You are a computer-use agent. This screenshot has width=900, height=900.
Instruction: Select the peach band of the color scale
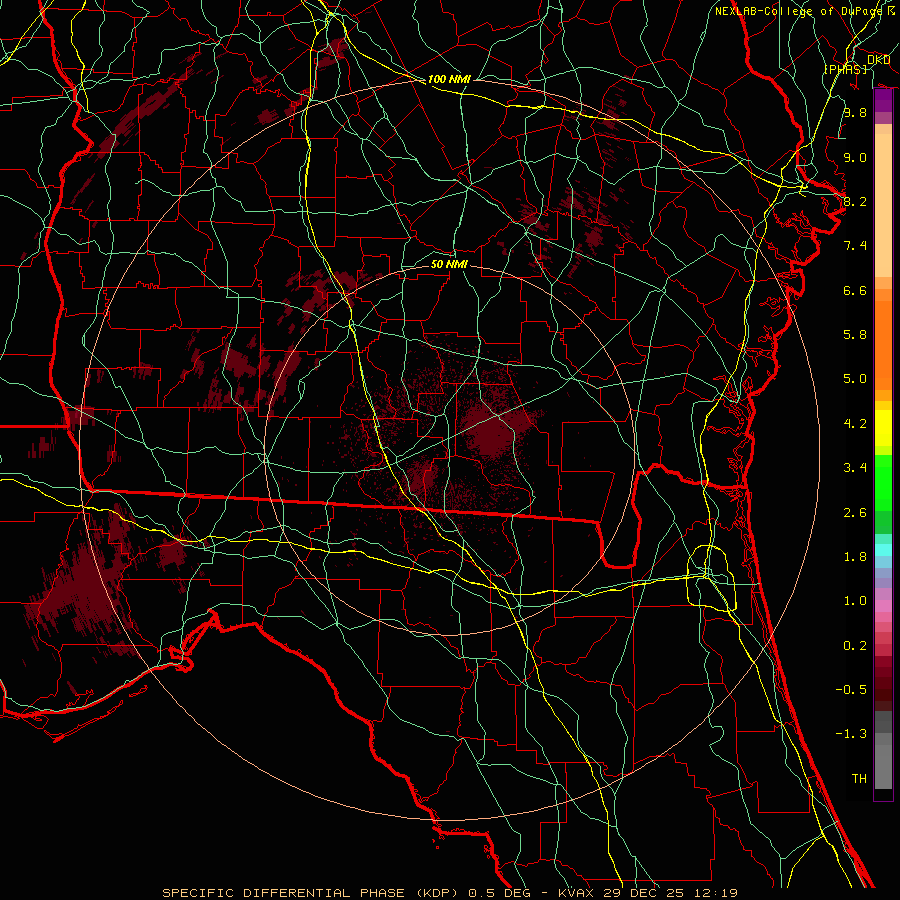coord(883,205)
